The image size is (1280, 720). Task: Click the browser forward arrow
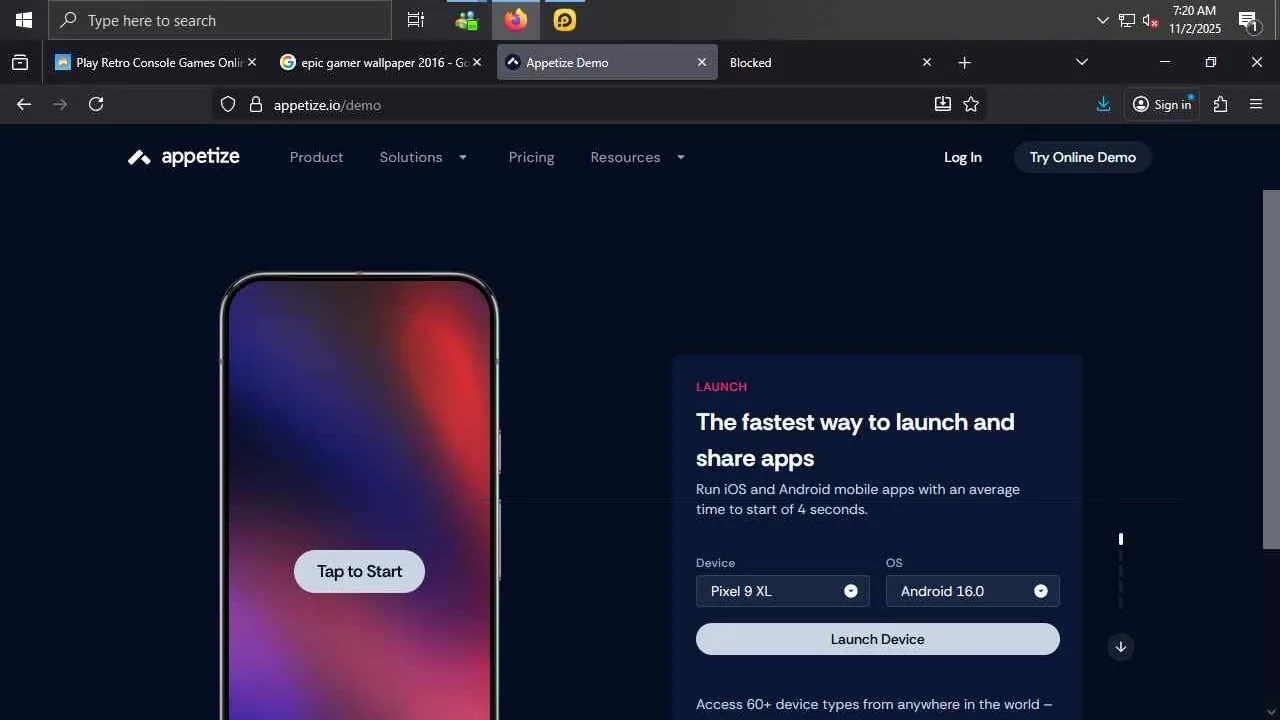[60, 104]
